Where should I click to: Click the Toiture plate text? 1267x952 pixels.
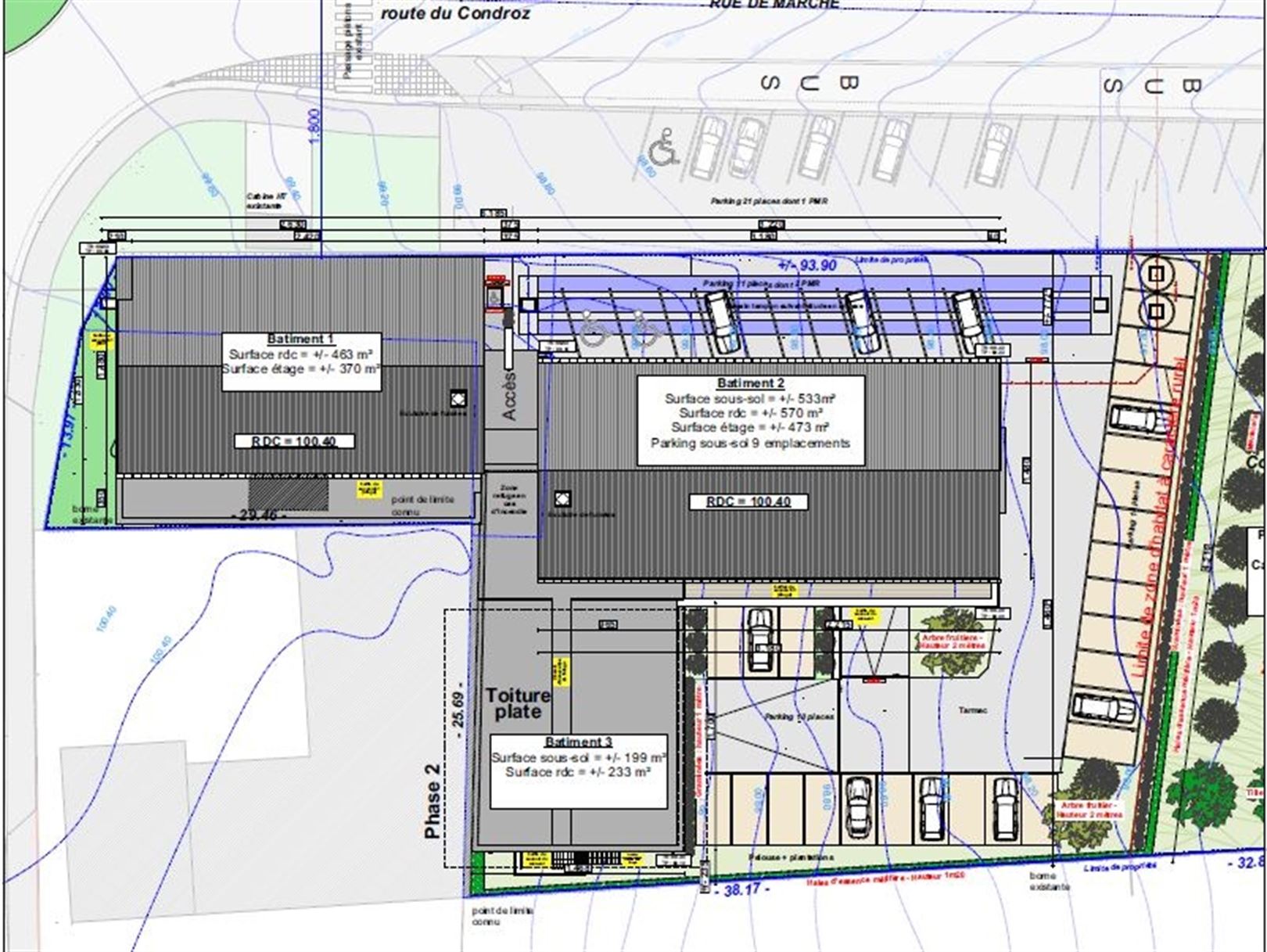[518, 702]
